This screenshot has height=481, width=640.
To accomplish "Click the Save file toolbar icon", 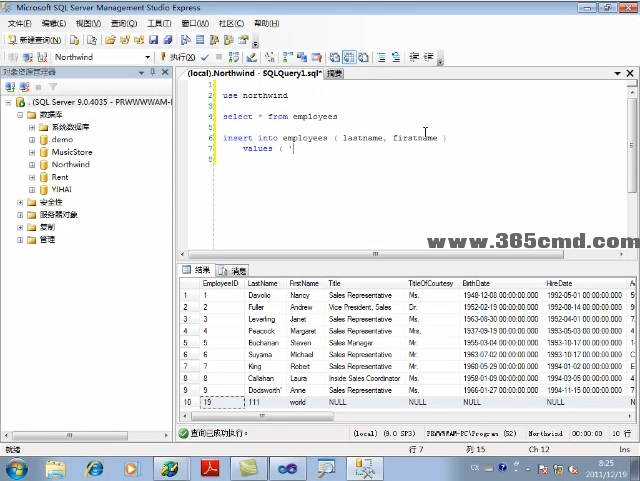I will [153, 40].
